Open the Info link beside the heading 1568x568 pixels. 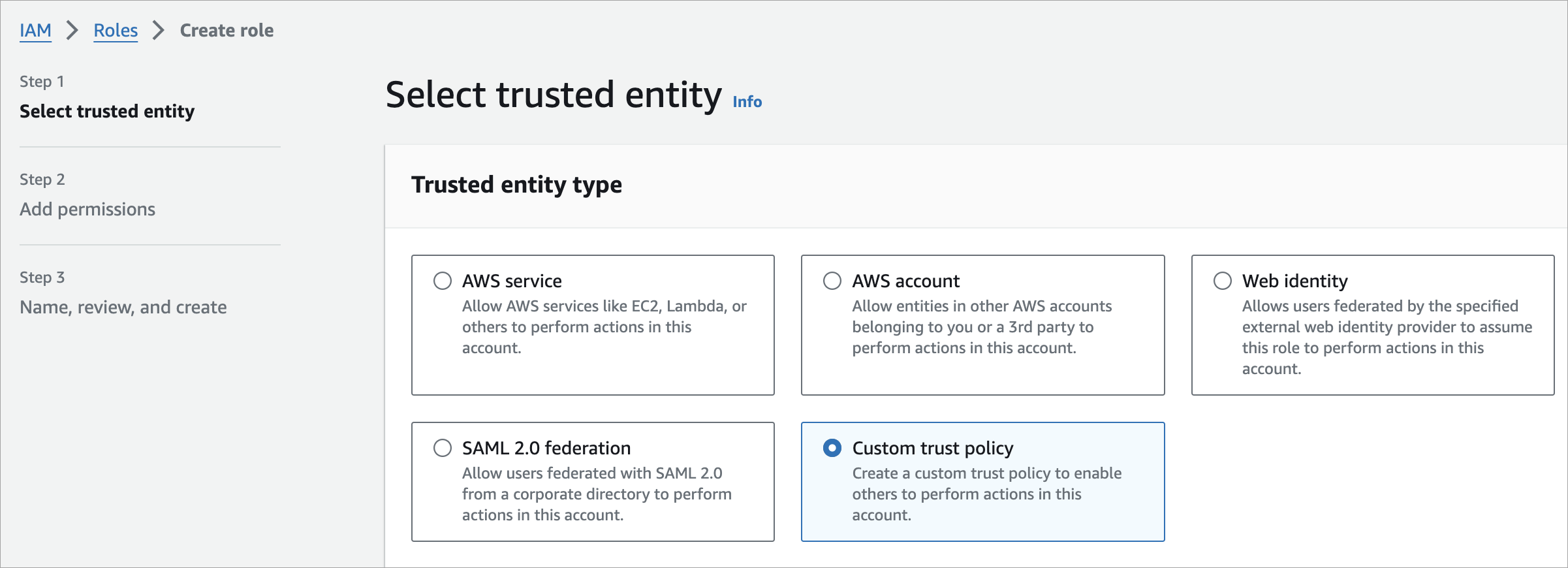(747, 102)
